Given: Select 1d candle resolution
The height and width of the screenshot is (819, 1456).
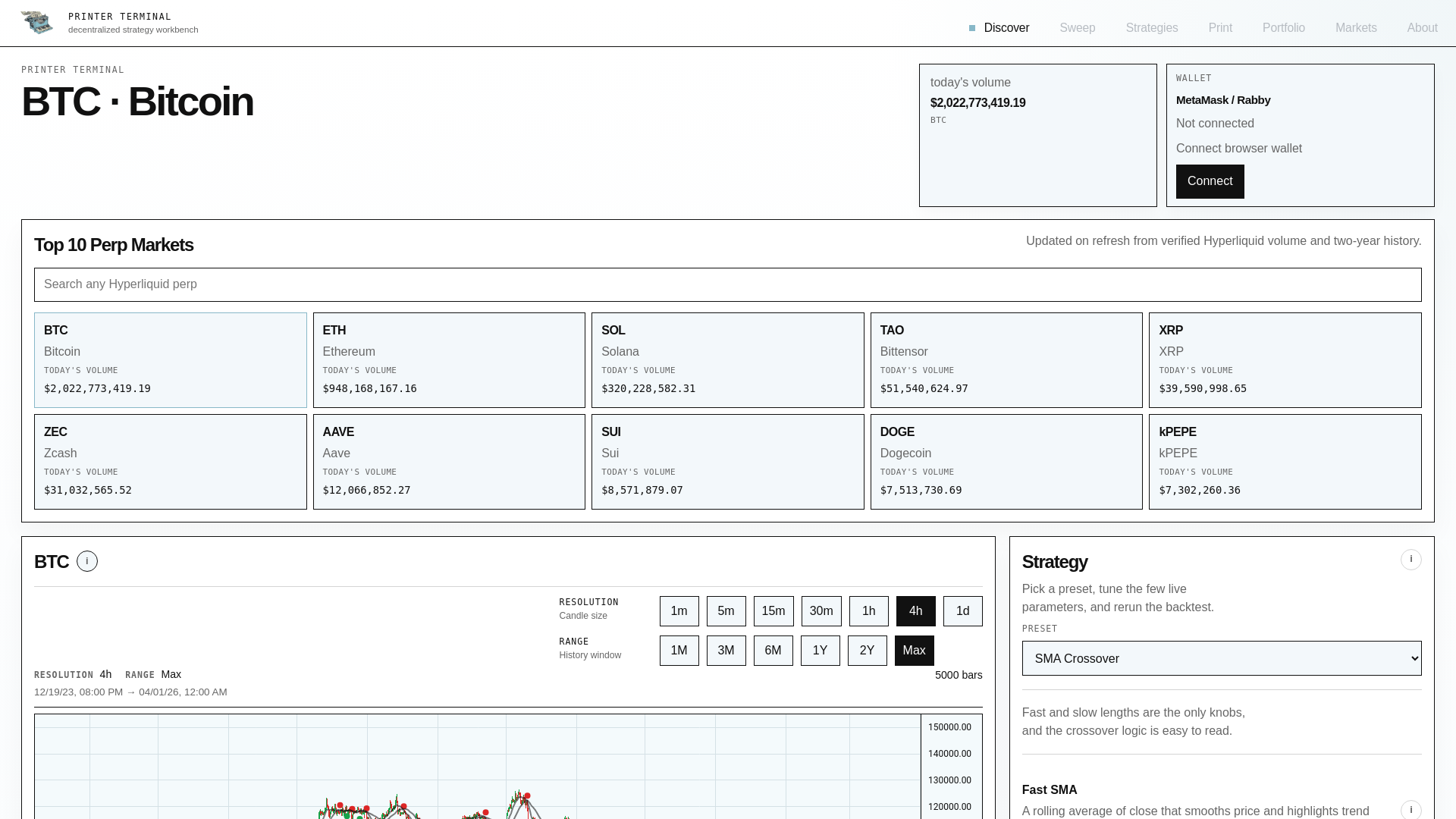Looking at the screenshot, I should pyautogui.click(x=962, y=611).
